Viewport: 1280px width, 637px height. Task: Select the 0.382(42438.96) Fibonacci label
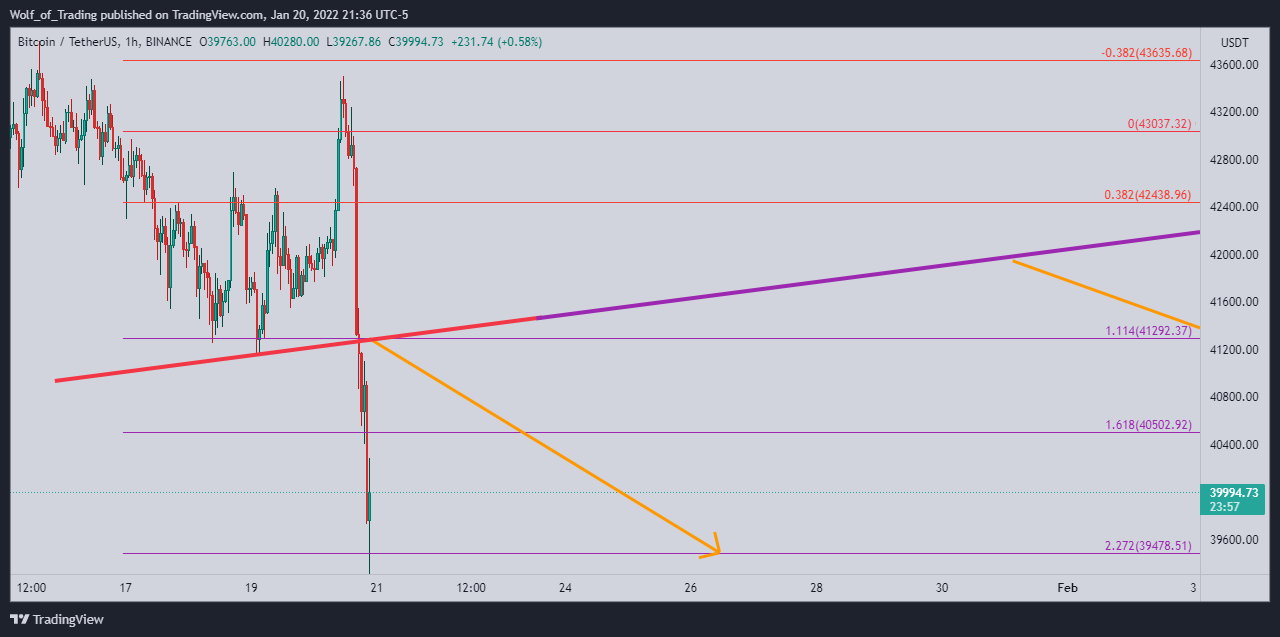(x=1148, y=195)
